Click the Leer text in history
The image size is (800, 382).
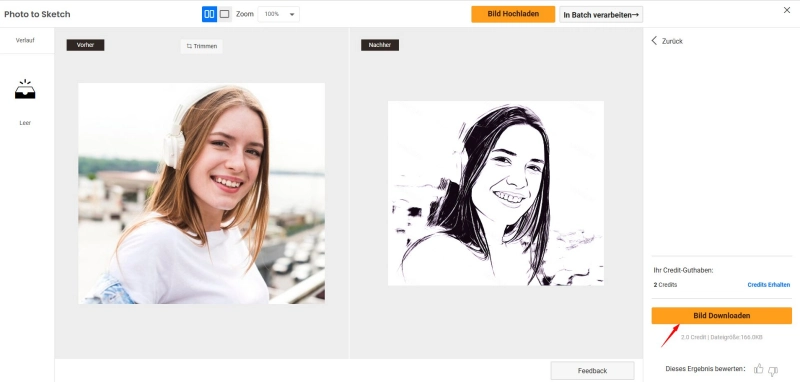click(25, 123)
